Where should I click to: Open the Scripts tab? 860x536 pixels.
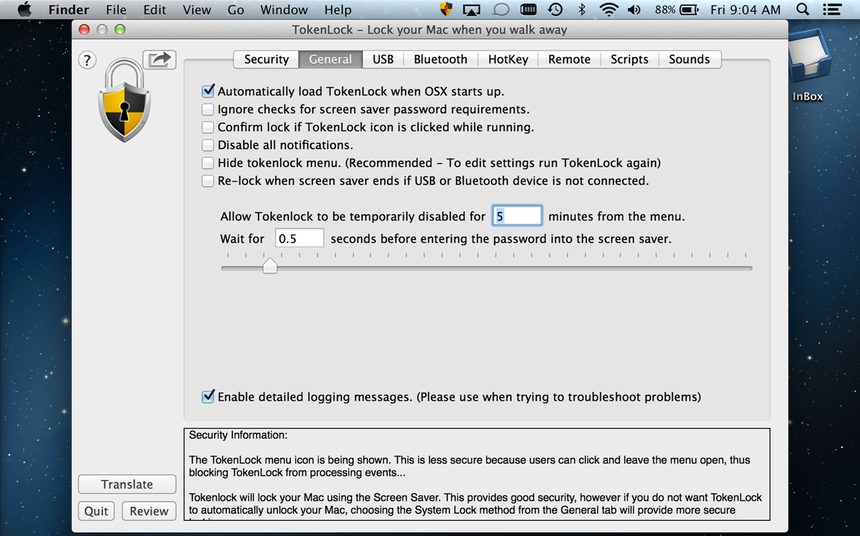pyautogui.click(x=629, y=59)
